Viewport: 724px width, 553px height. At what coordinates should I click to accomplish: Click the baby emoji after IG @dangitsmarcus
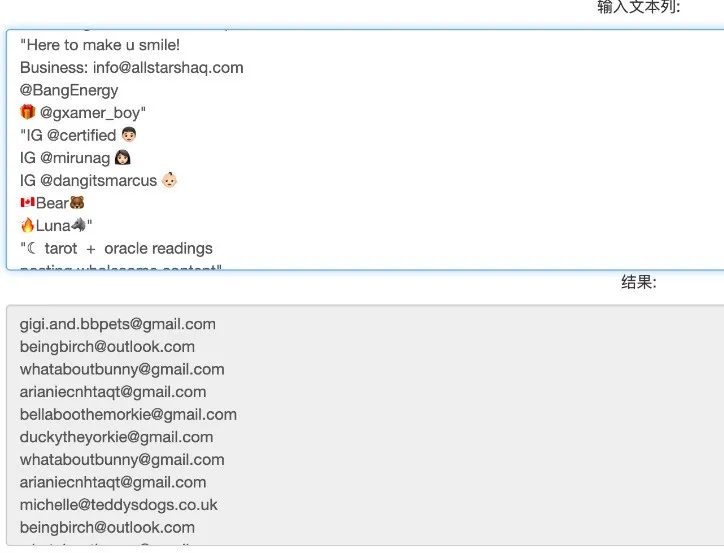tap(170, 181)
